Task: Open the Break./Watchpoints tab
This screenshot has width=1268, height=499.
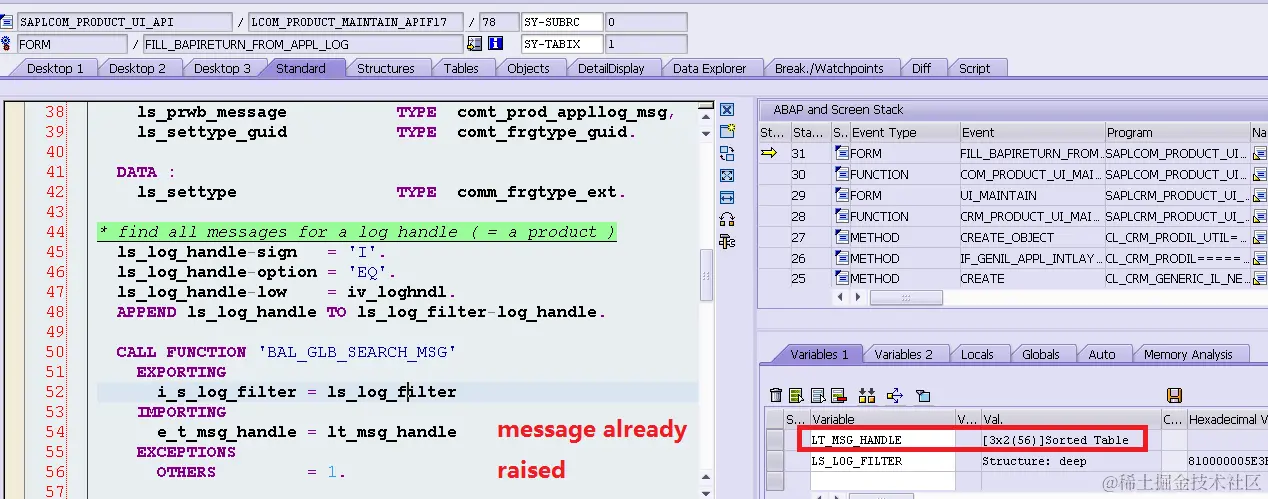Action: pyautogui.click(x=829, y=68)
